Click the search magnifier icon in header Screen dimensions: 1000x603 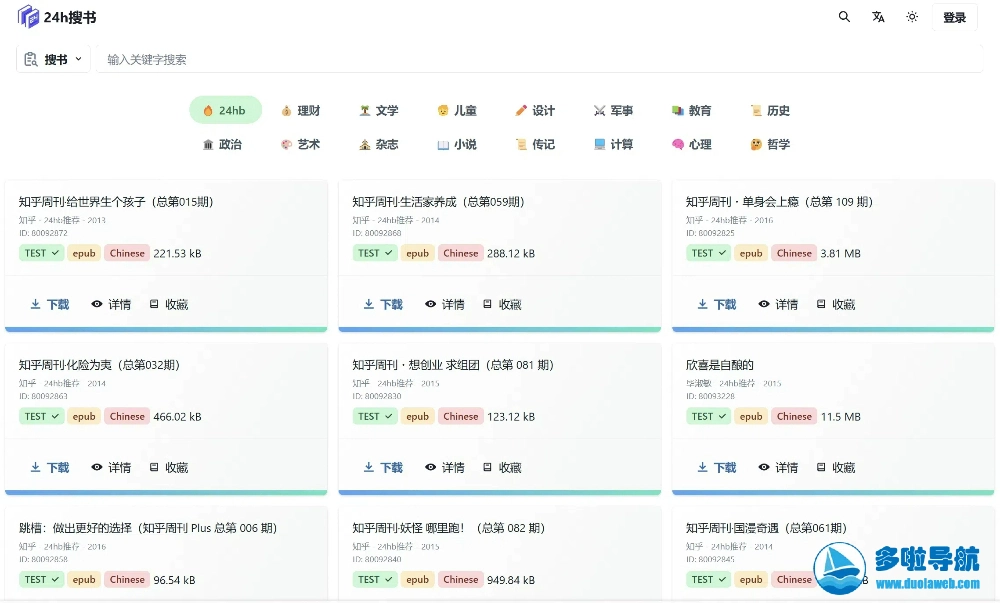pyautogui.click(x=844, y=17)
